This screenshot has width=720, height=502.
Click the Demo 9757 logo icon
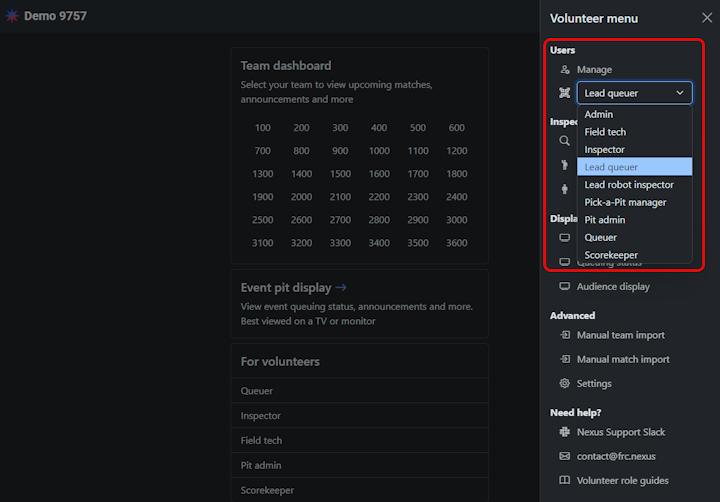tap(12, 17)
